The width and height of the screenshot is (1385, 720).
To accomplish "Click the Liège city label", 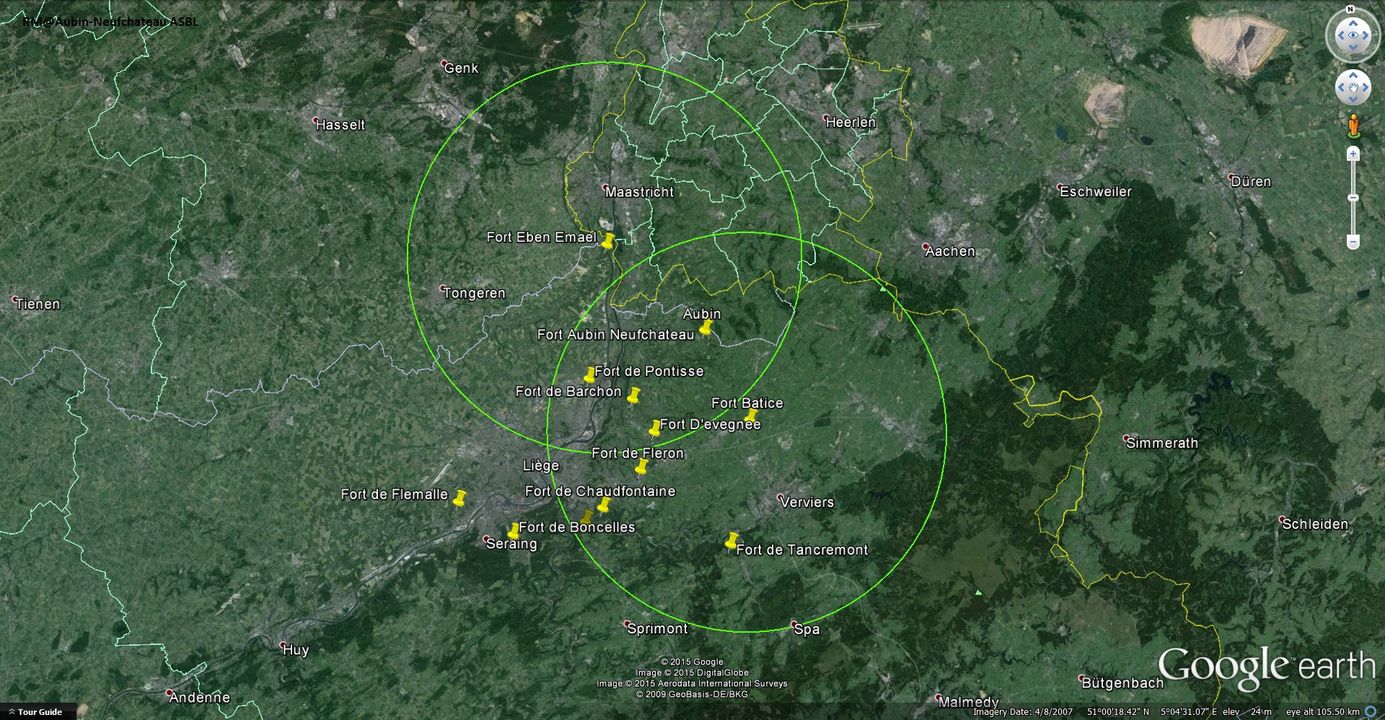I will 541,465.
